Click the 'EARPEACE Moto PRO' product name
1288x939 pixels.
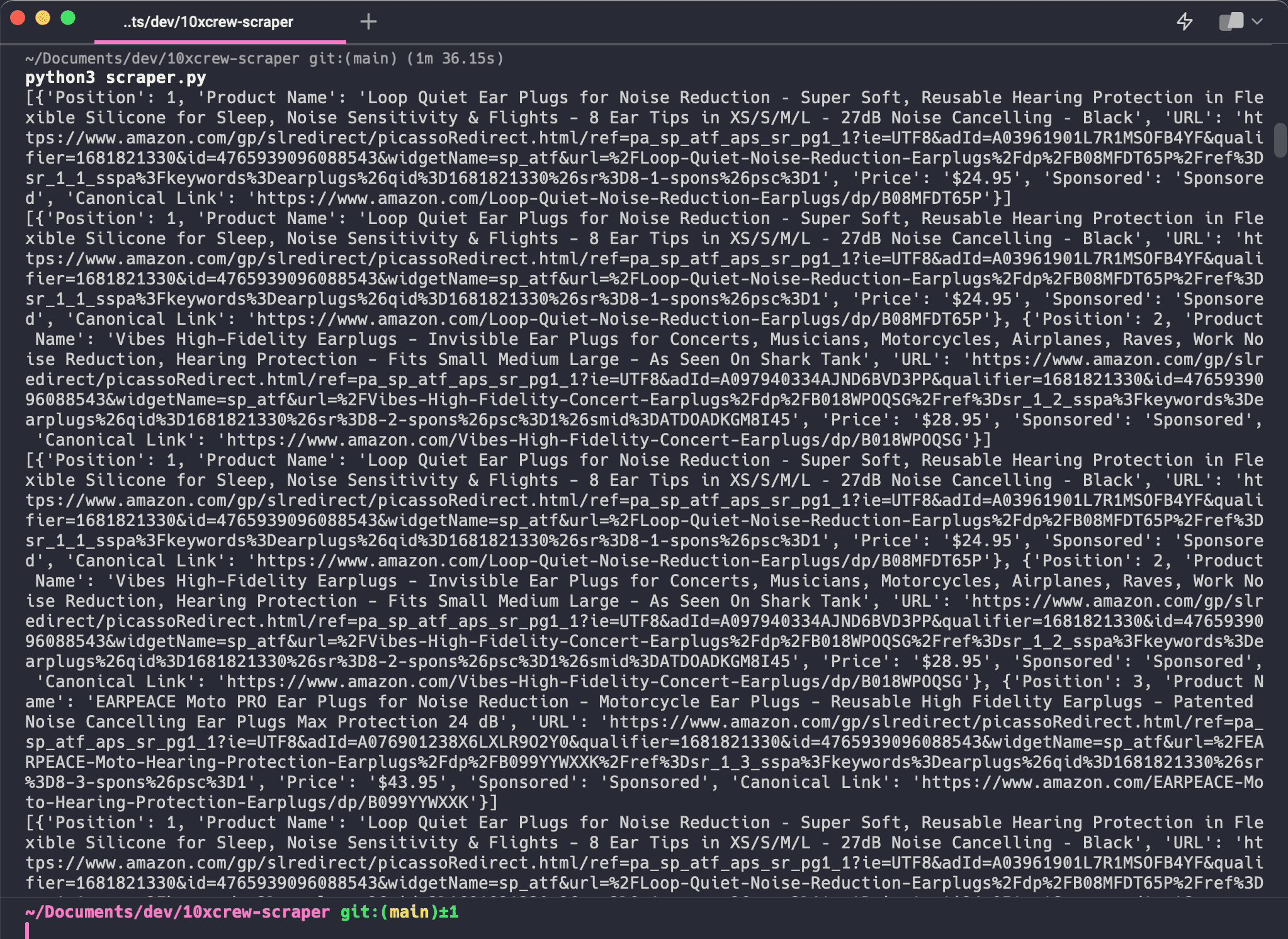[183, 702]
